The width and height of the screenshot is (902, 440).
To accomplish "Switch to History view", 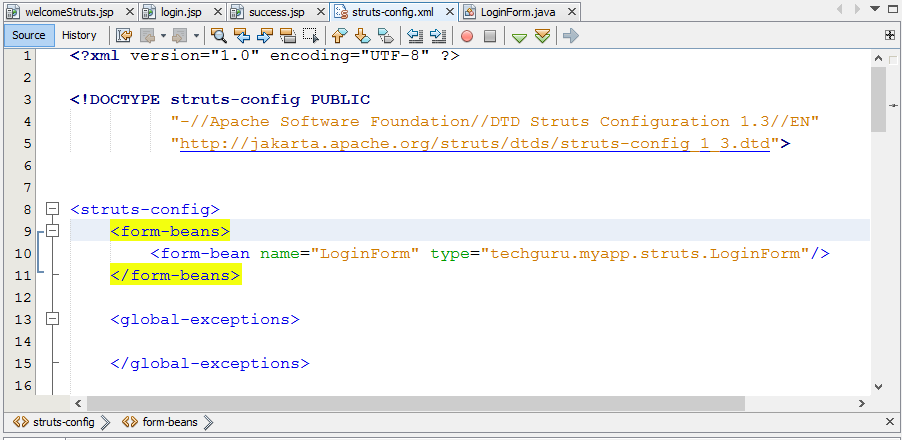I will 79,35.
